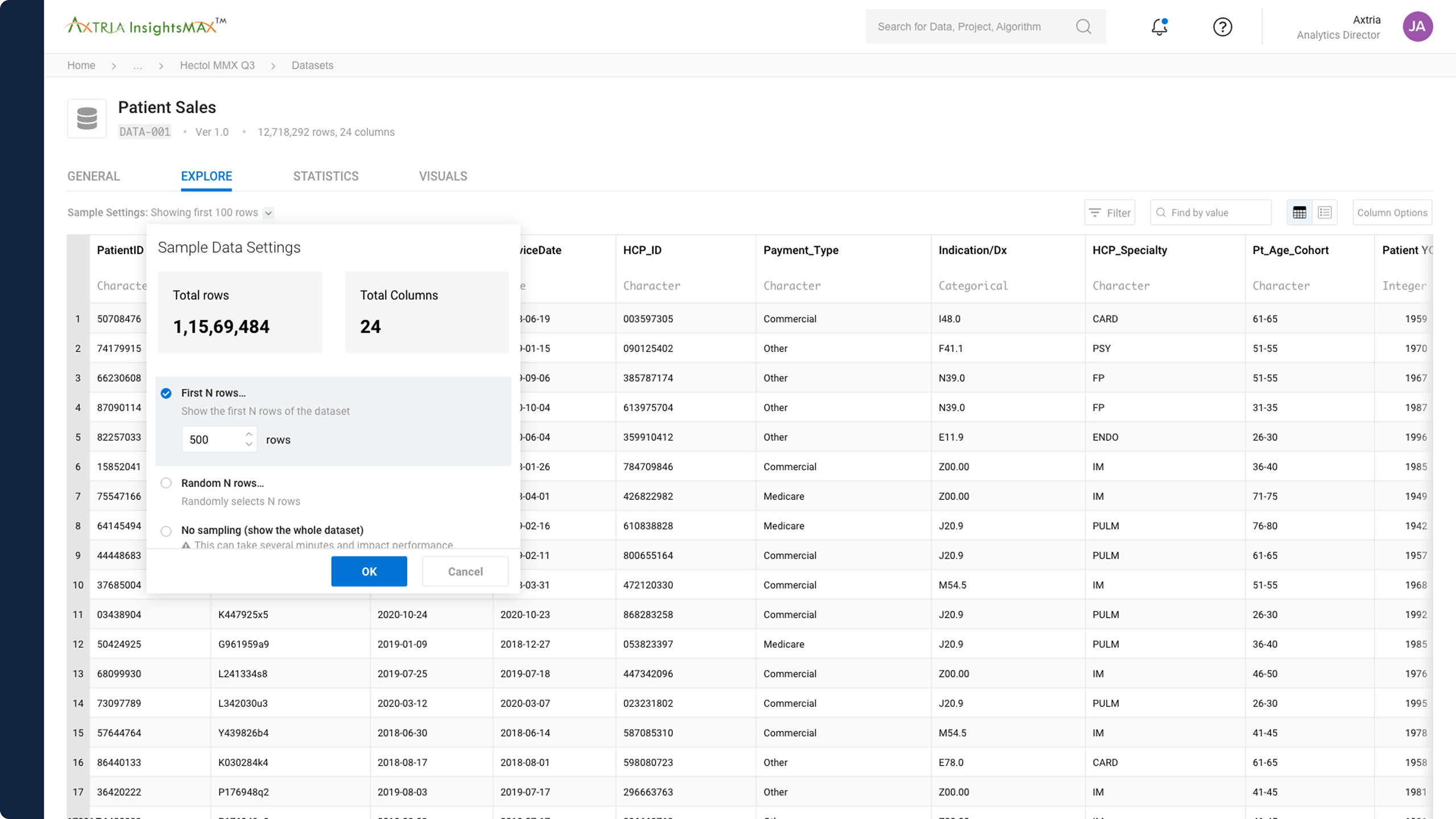Open the Help question mark icon
This screenshot has width=1456, height=819.
pos(1222,27)
